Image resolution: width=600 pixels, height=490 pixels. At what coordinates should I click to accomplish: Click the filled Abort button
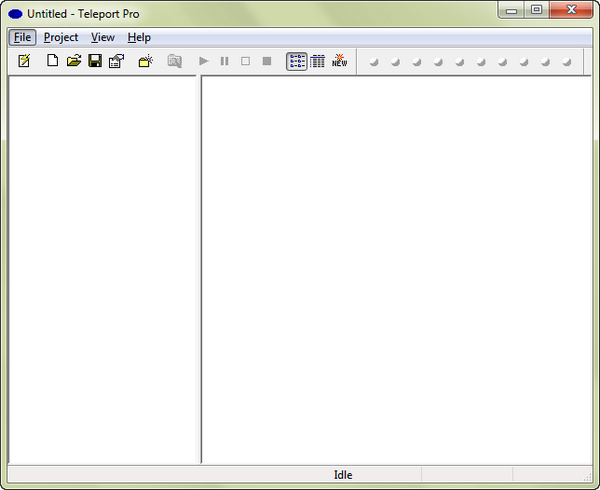[267, 61]
